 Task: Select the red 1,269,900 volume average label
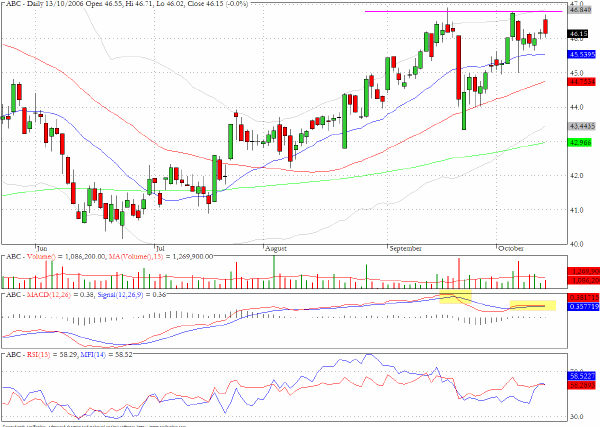584,272
